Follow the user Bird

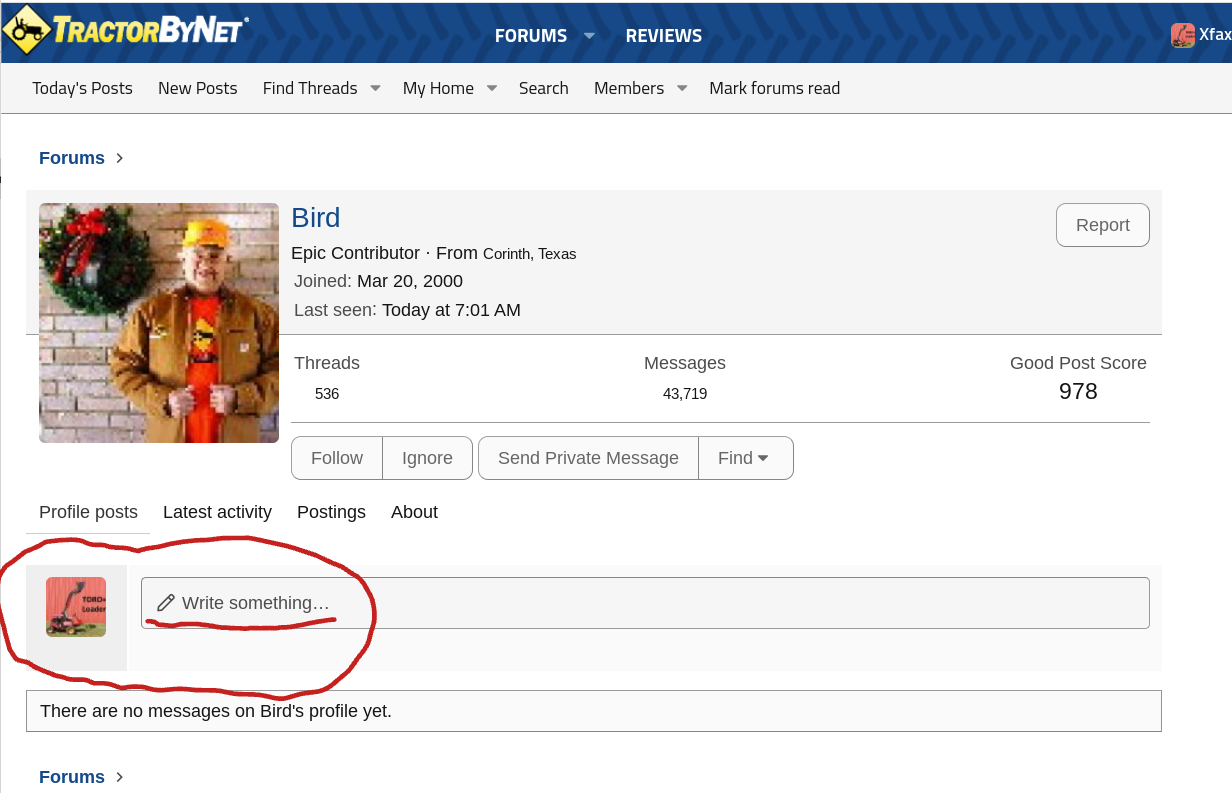point(337,458)
